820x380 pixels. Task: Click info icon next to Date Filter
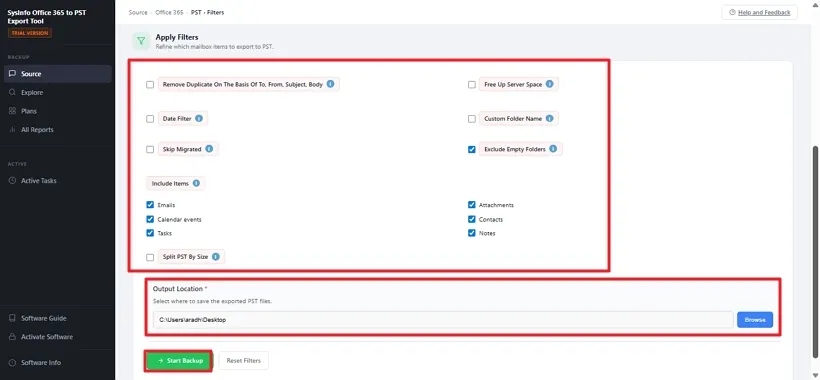[199, 119]
